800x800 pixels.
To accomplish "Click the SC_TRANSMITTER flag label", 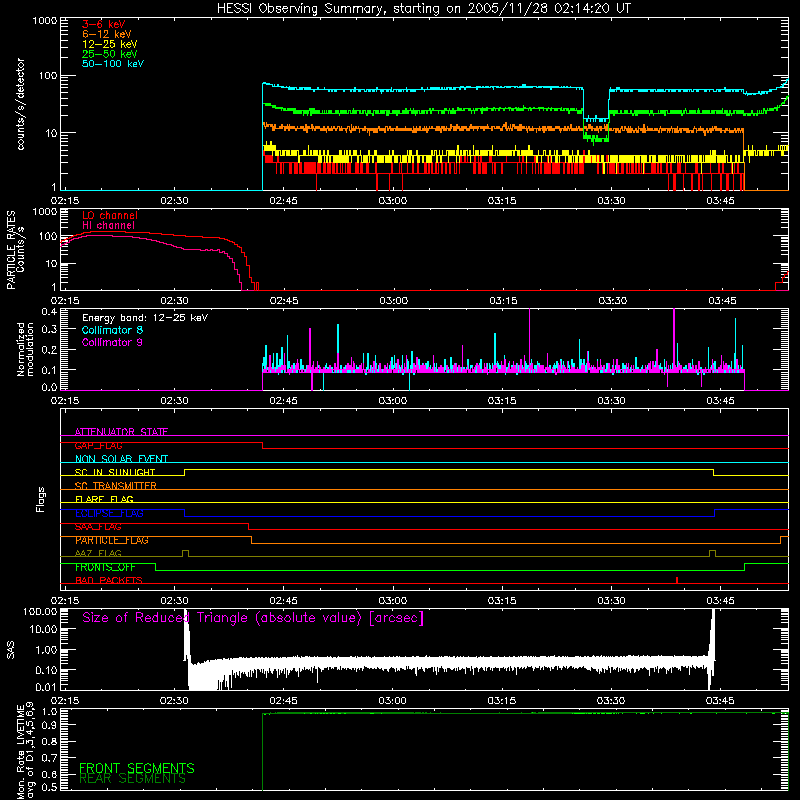I will coord(115,486).
